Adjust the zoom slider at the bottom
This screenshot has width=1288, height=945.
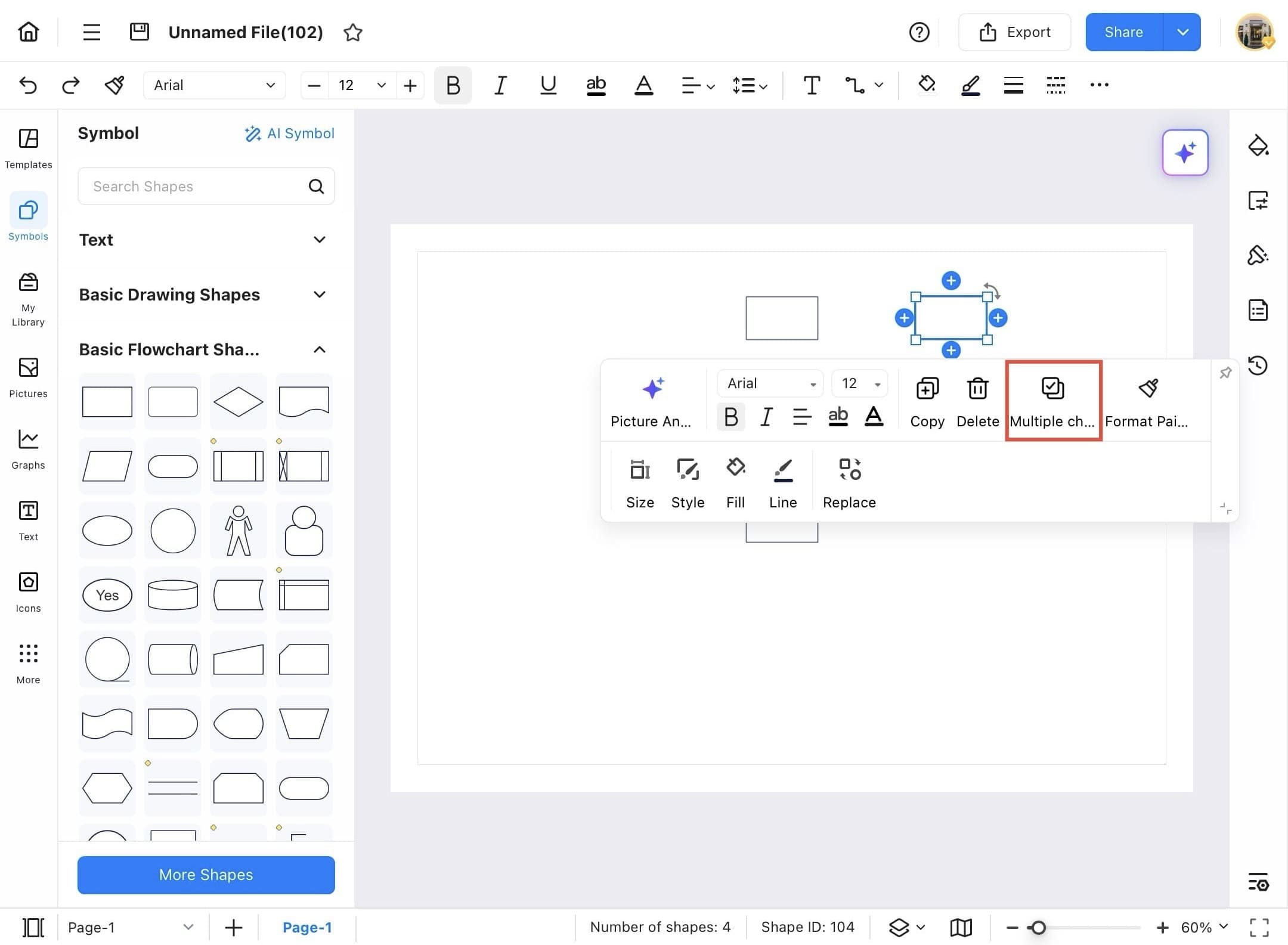(x=1039, y=927)
